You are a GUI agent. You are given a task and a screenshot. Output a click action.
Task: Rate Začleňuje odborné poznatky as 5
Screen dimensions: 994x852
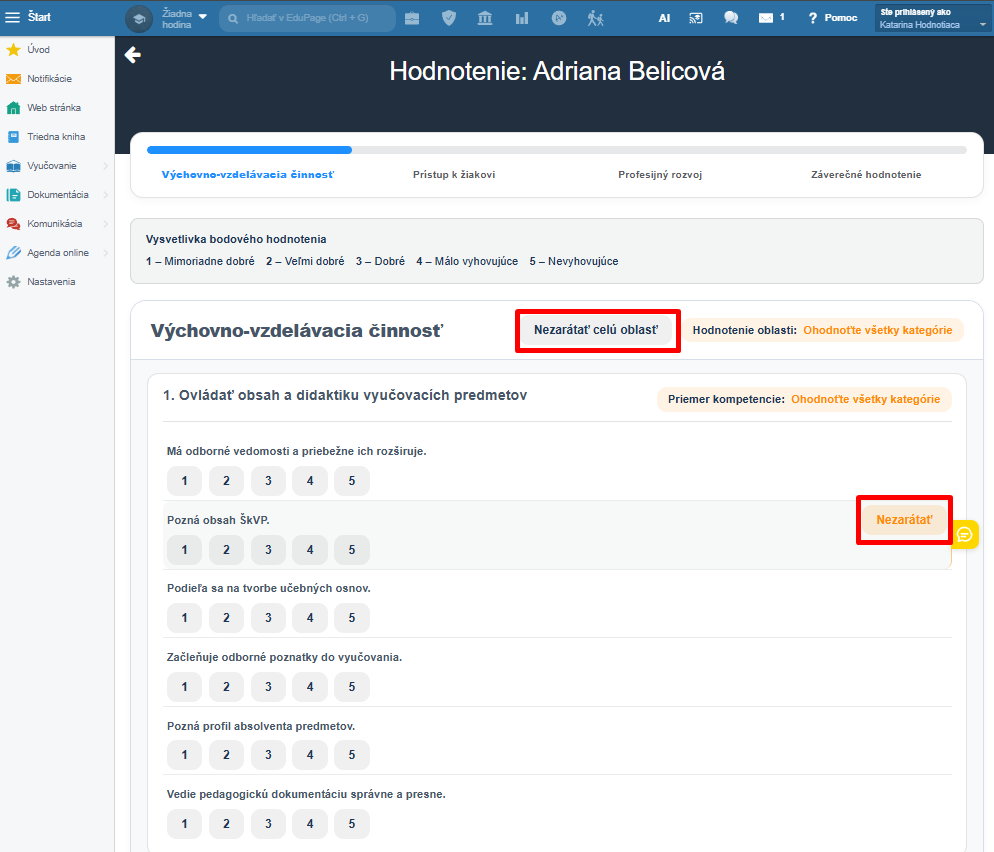pos(352,687)
